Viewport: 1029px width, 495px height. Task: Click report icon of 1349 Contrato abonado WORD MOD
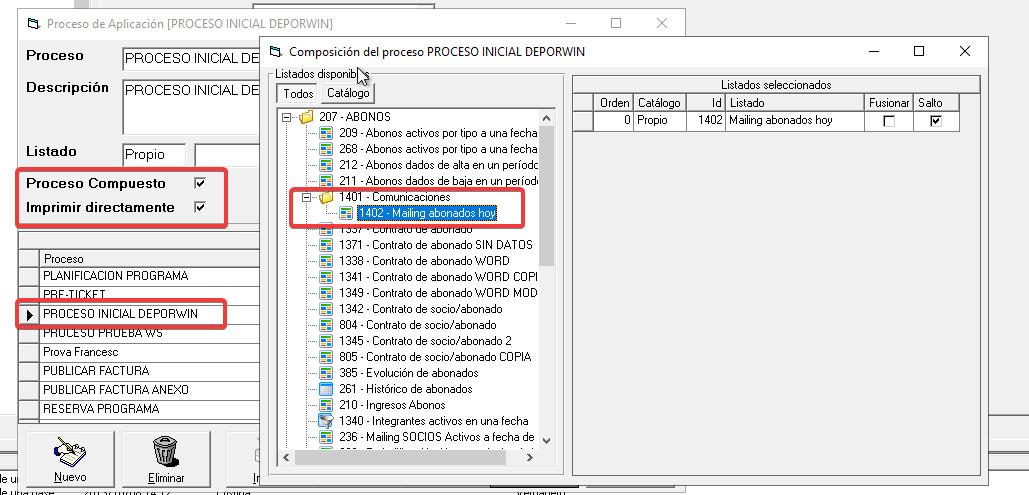pos(326,293)
